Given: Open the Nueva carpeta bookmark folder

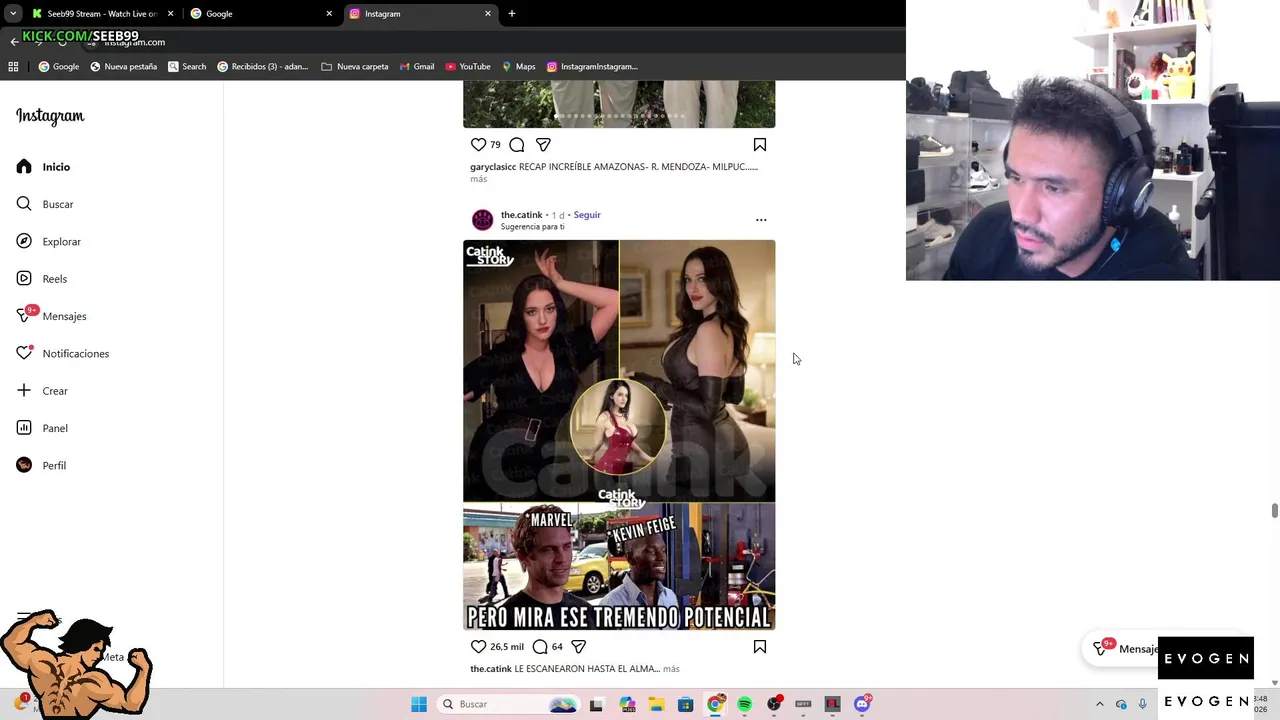Looking at the screenshot, I should point(354,66).
